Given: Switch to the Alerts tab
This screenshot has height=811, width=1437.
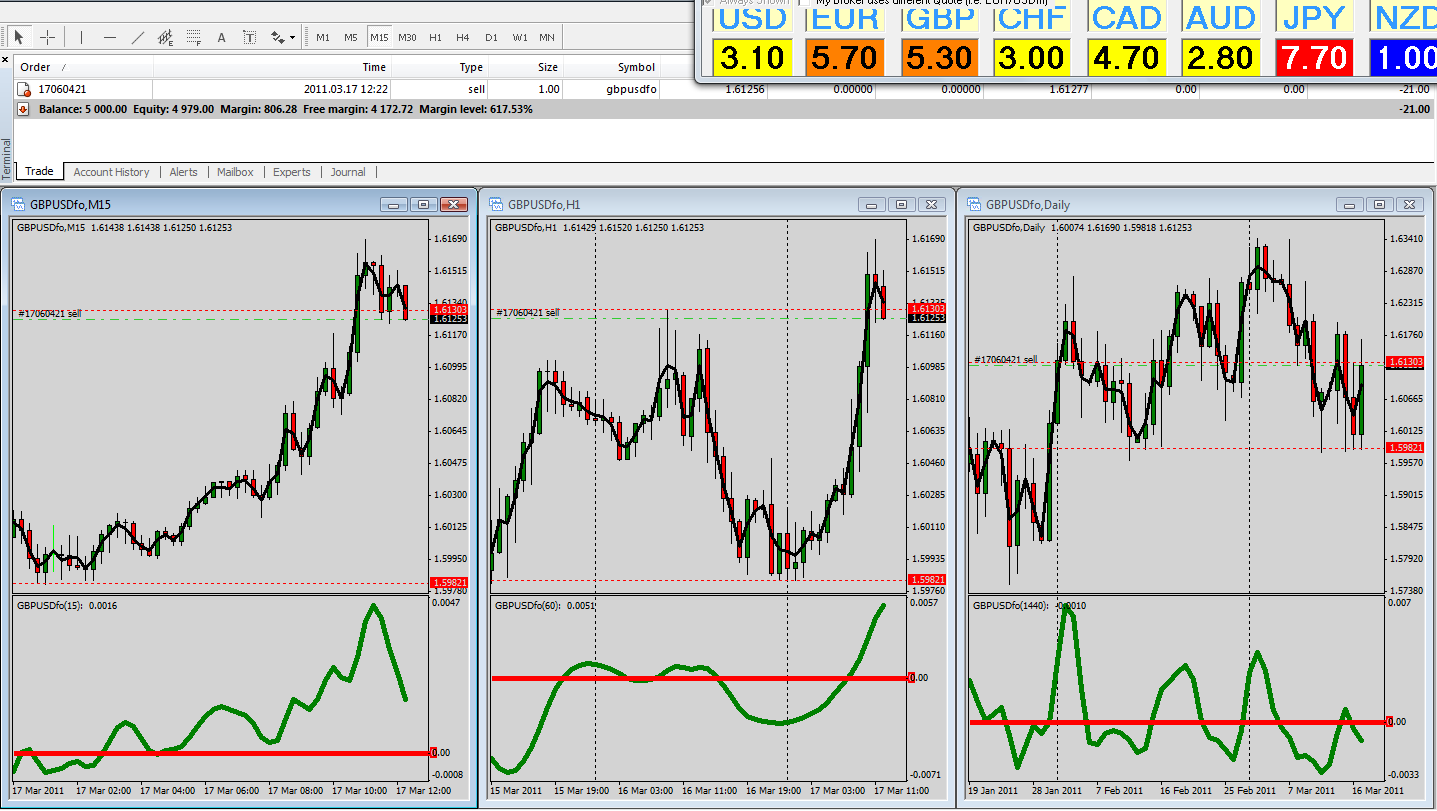Looking at the screenshot, I should pos(183,172).
